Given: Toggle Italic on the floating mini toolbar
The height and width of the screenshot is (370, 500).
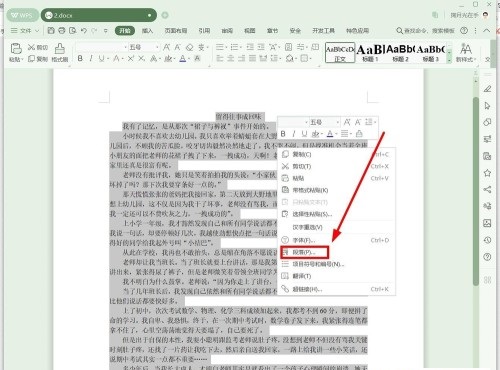Looking at the screenshot, I should click(293, 134).
